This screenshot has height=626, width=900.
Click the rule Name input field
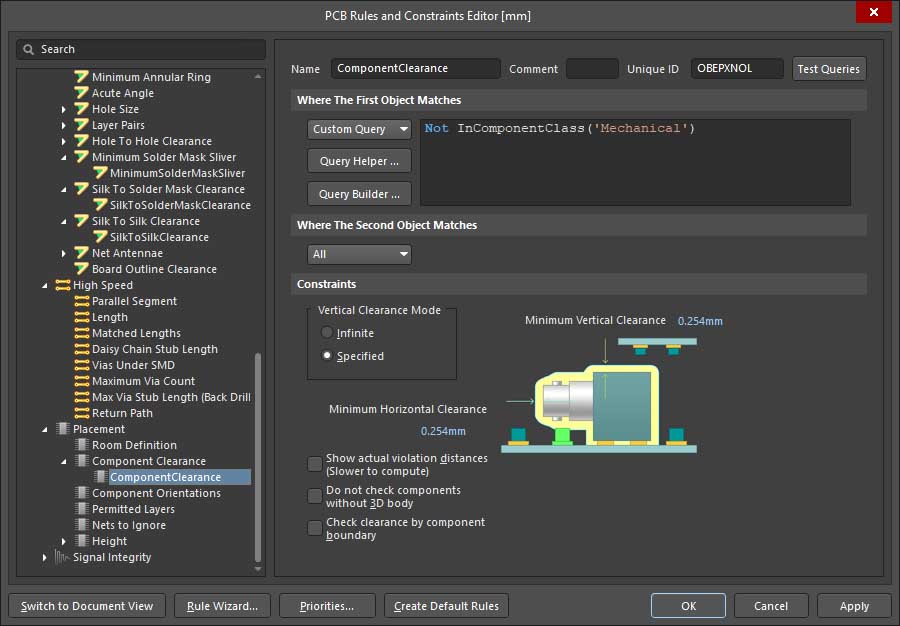[x=415, y=69]
